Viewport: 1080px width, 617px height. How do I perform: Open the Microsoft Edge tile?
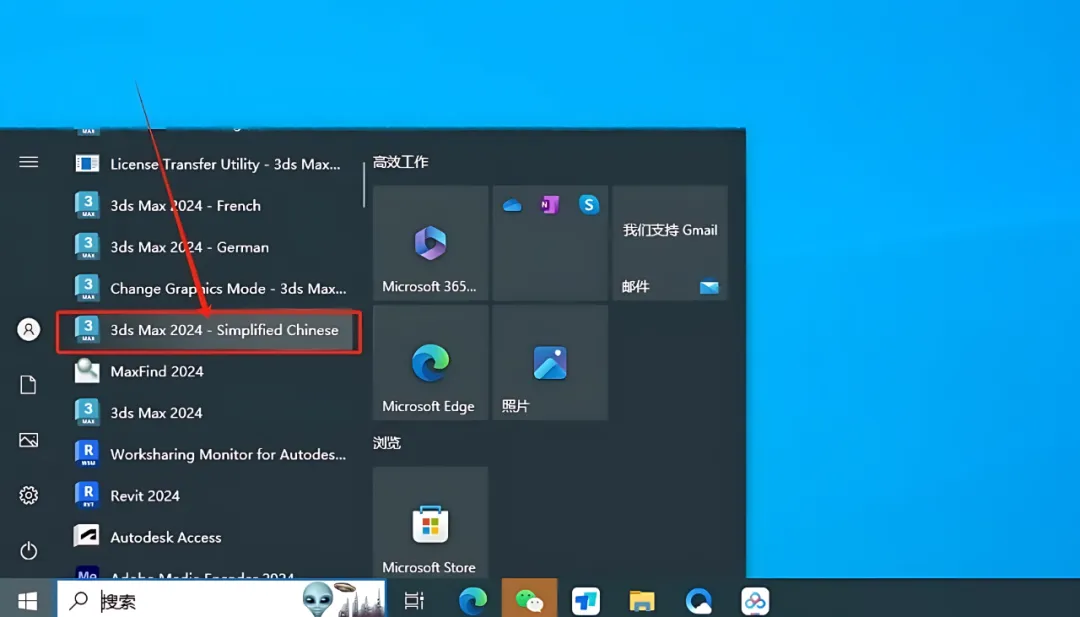coord(430,362)
